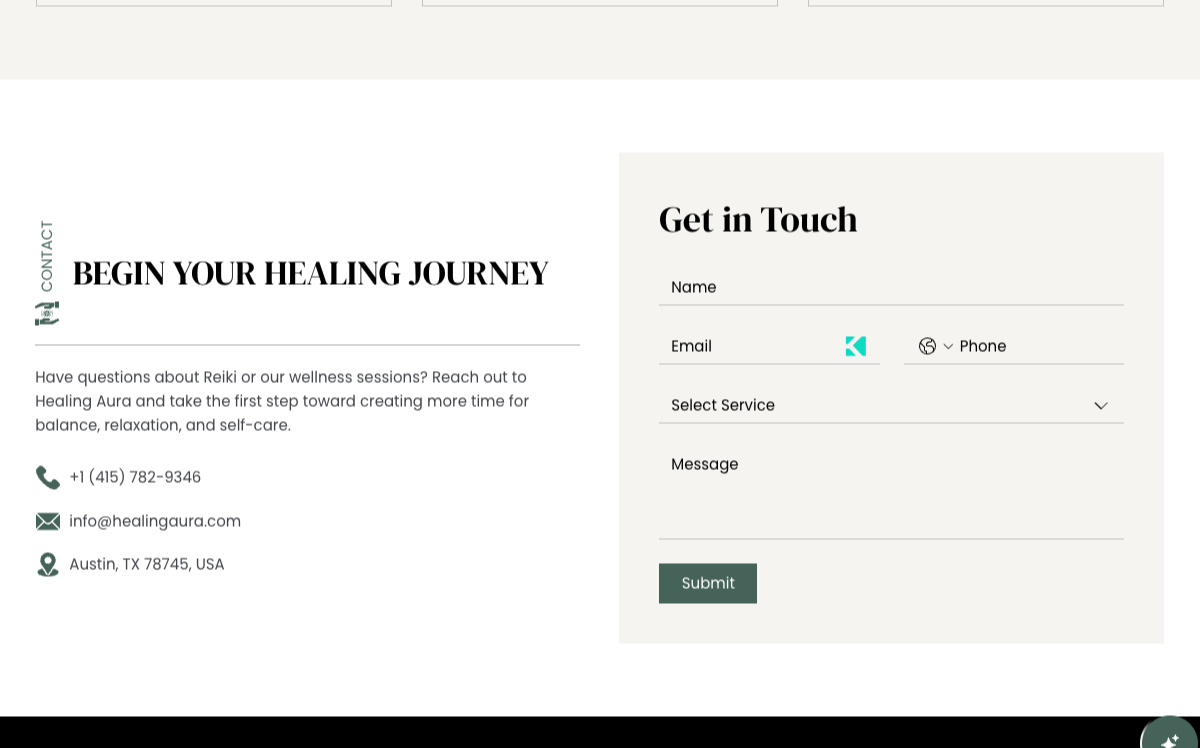Click the healing hands icon below CONTACT
This screenshot has width=1200, height=748.
47,313
